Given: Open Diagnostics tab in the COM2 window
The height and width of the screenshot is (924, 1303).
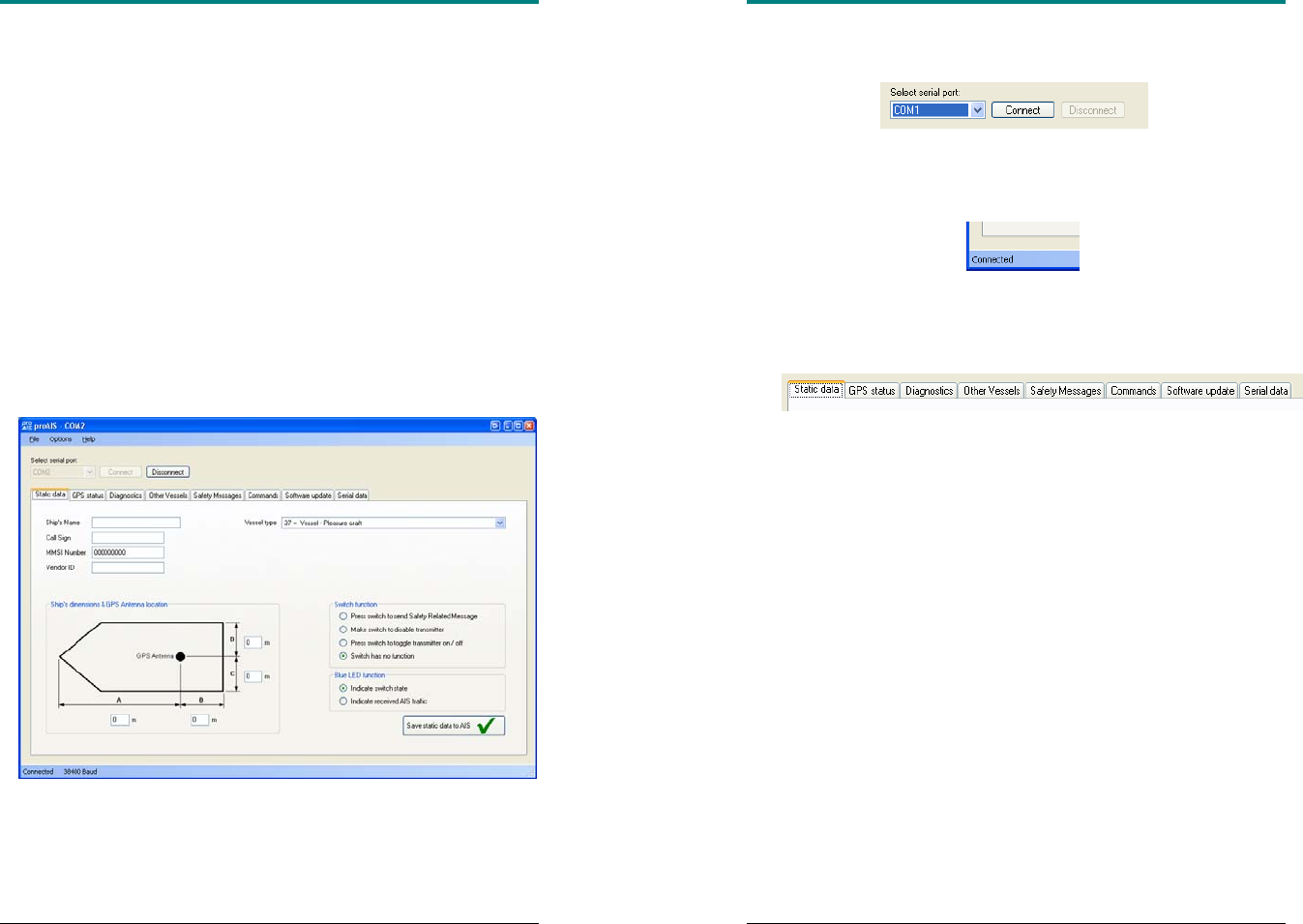Looking at the screenshot, I should coord(126,495).
